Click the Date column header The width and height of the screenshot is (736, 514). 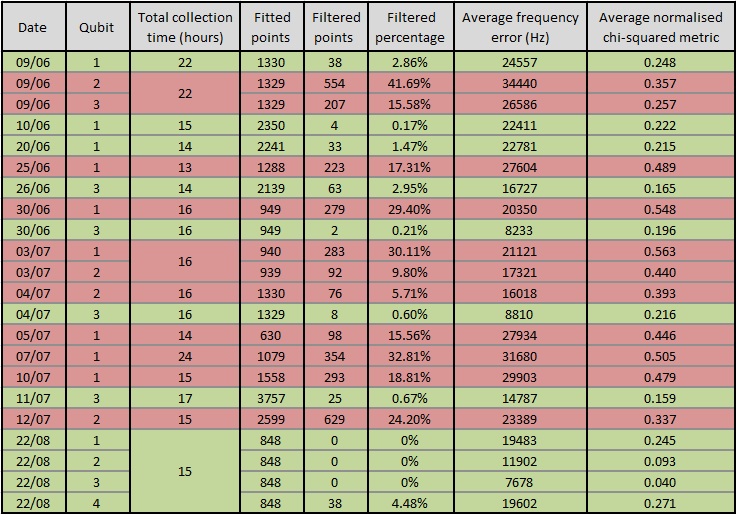(33, 28)
